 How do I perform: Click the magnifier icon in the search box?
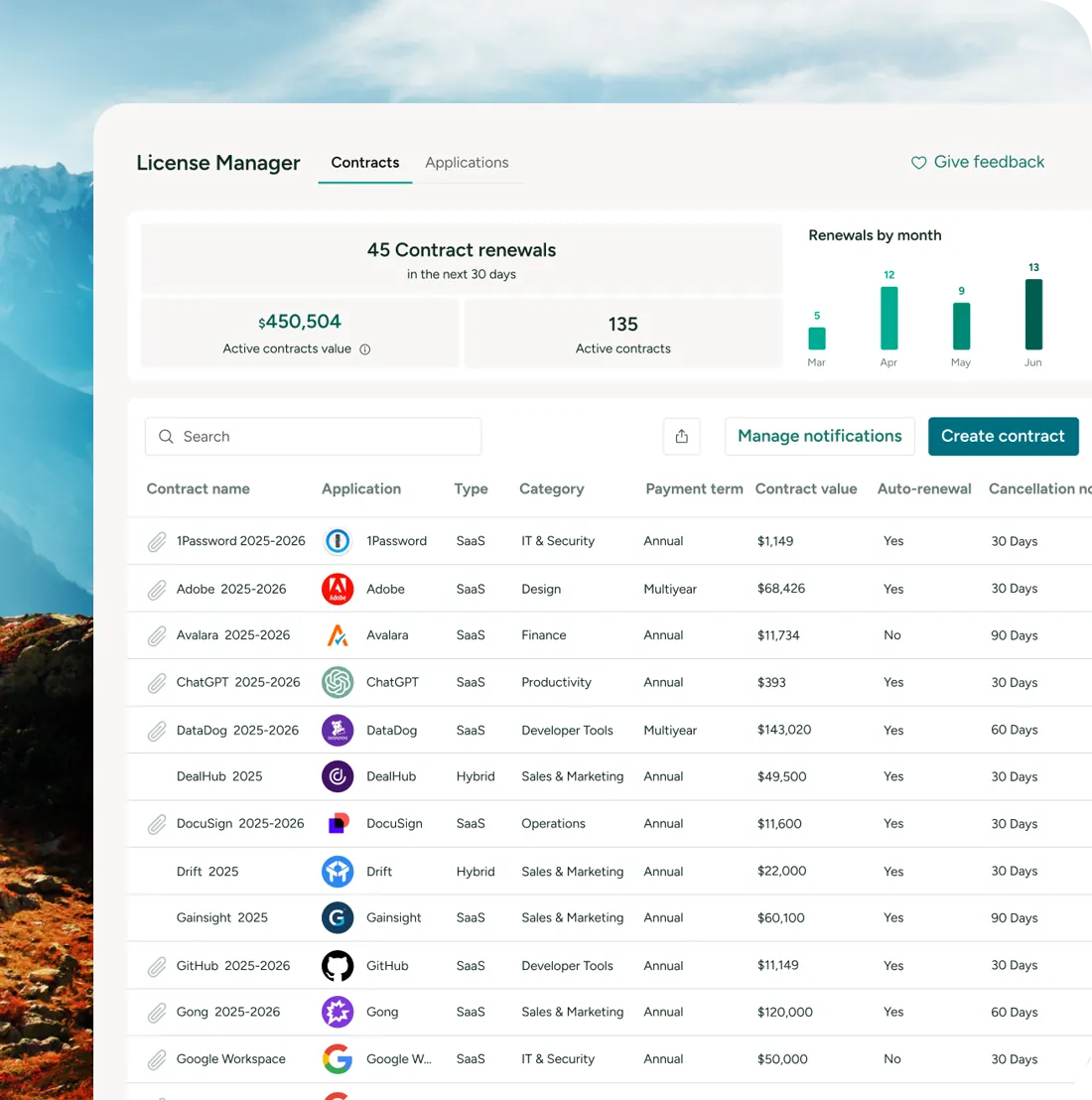166,437
